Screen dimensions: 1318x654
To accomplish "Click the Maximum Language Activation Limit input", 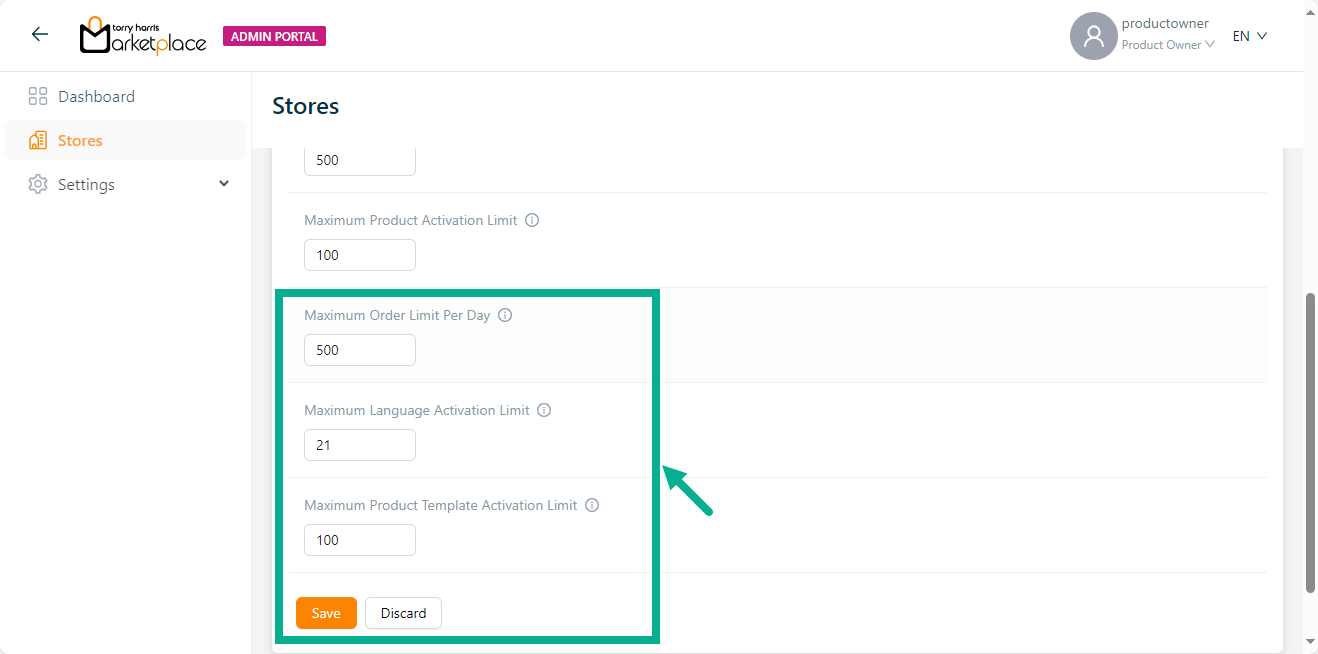I will pyautogui.click(x=359, y=445).
